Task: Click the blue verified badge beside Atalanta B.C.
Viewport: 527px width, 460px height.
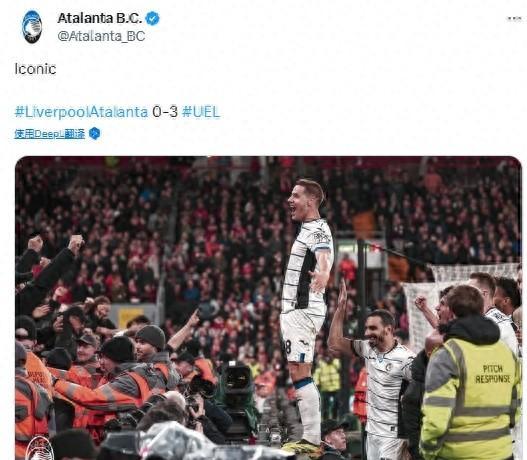Action: pyautogui.click(x=153, y=18)
